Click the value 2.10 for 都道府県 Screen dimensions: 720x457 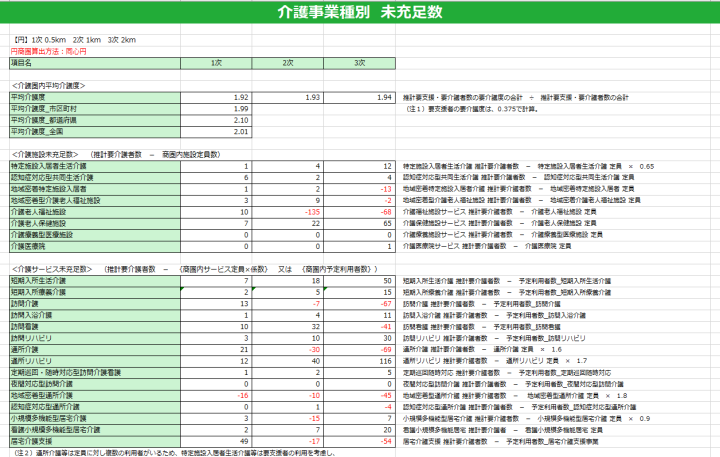[216, 120]
